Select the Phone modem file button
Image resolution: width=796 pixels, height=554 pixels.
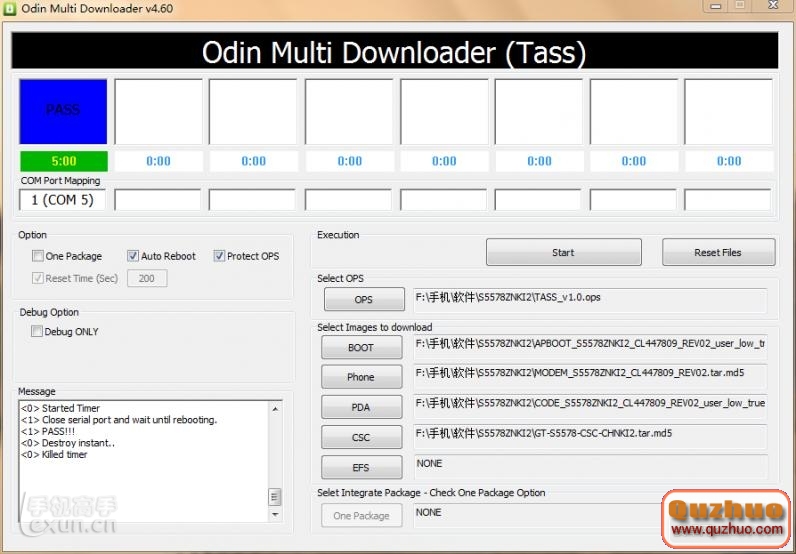[361, 377]
